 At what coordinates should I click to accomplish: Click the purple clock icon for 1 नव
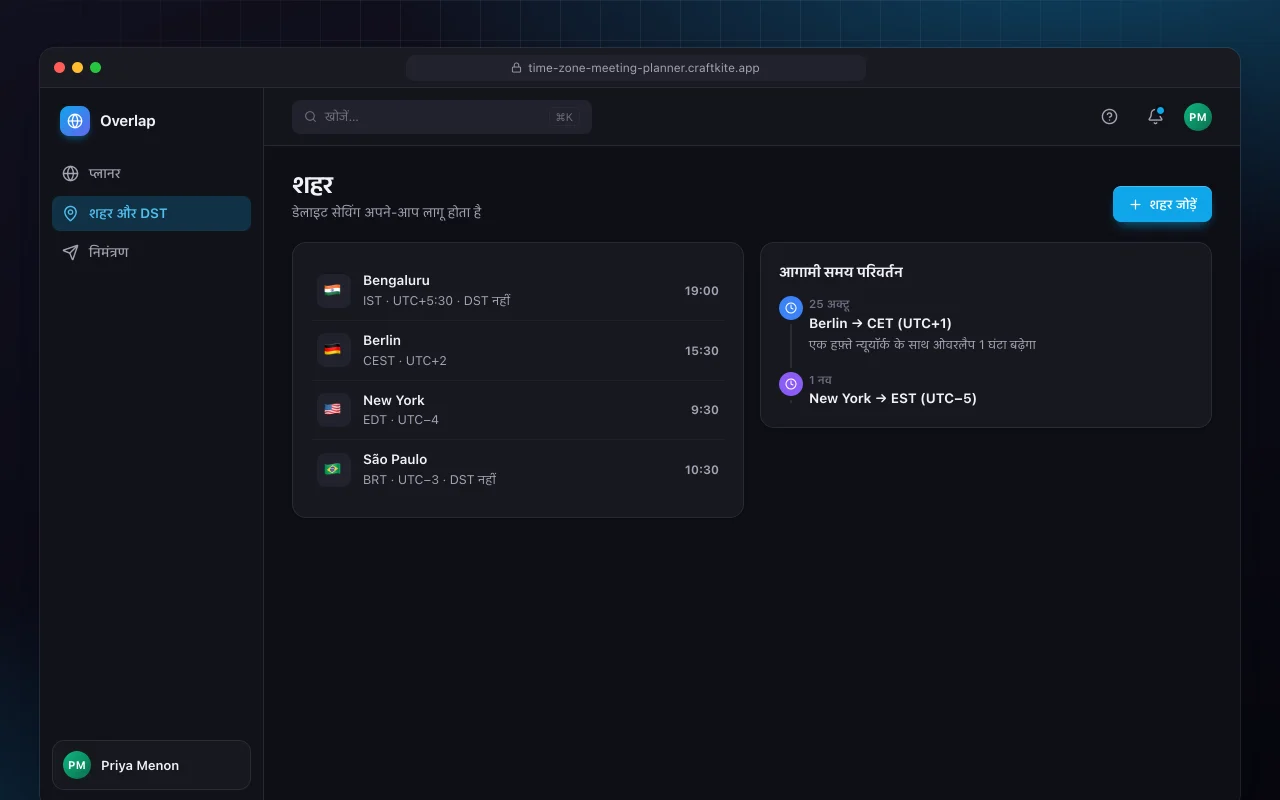[791, 384]
